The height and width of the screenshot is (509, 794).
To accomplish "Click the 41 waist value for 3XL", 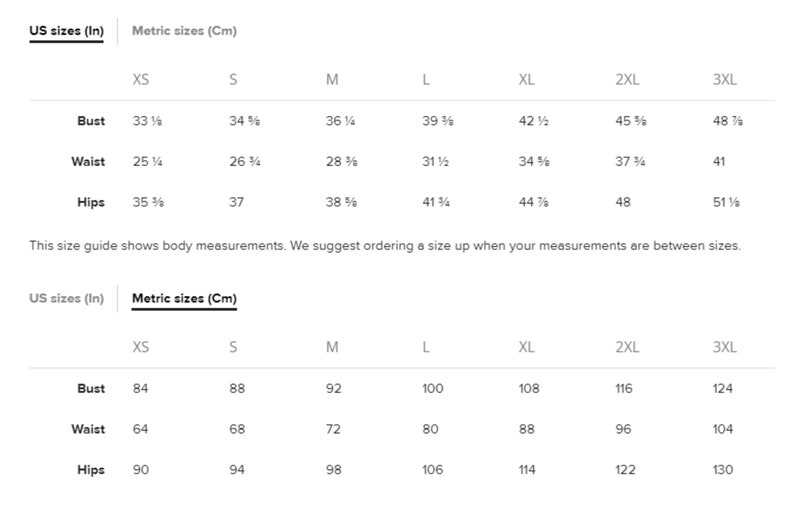I will (719, 162).
